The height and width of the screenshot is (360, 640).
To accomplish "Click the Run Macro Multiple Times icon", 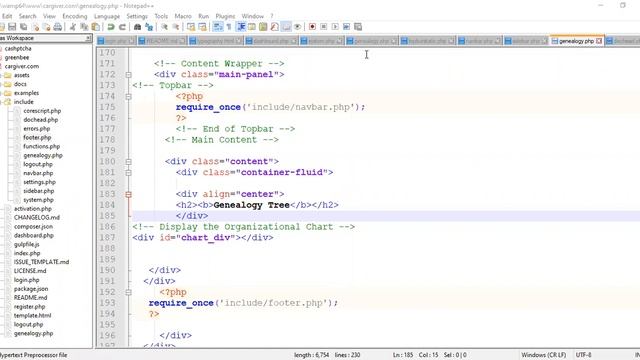I will pos(347,27).
